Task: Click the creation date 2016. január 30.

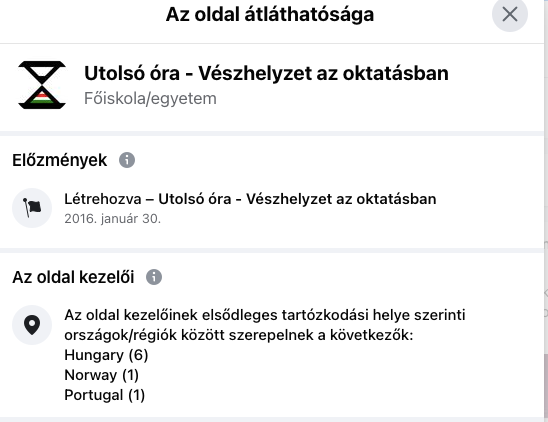Action: pyautogui.click(x=113, y=219)
